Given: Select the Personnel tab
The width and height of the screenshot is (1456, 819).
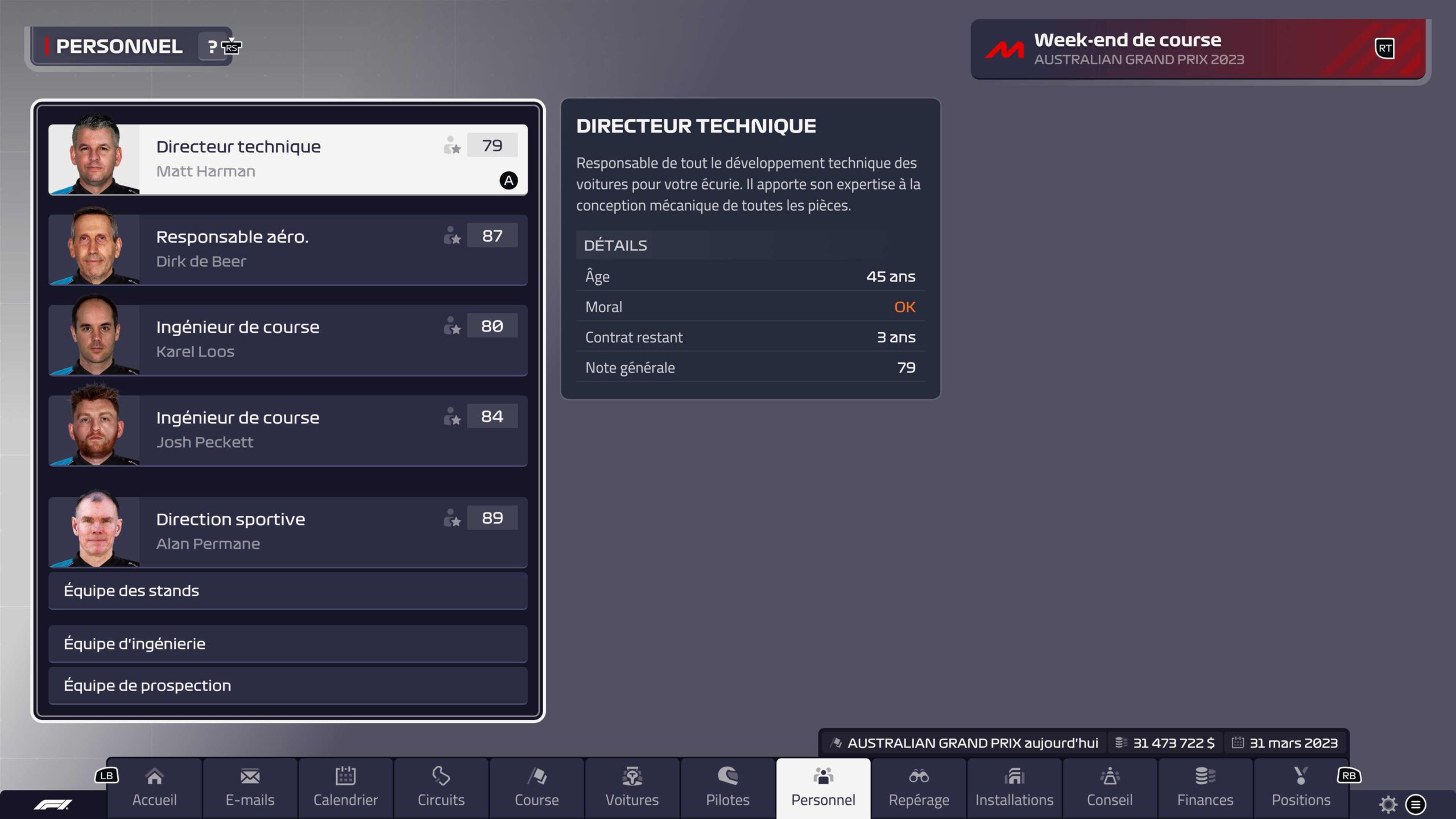Looking at the screenshot, I should pyautogui.click(x=824, y=788).
